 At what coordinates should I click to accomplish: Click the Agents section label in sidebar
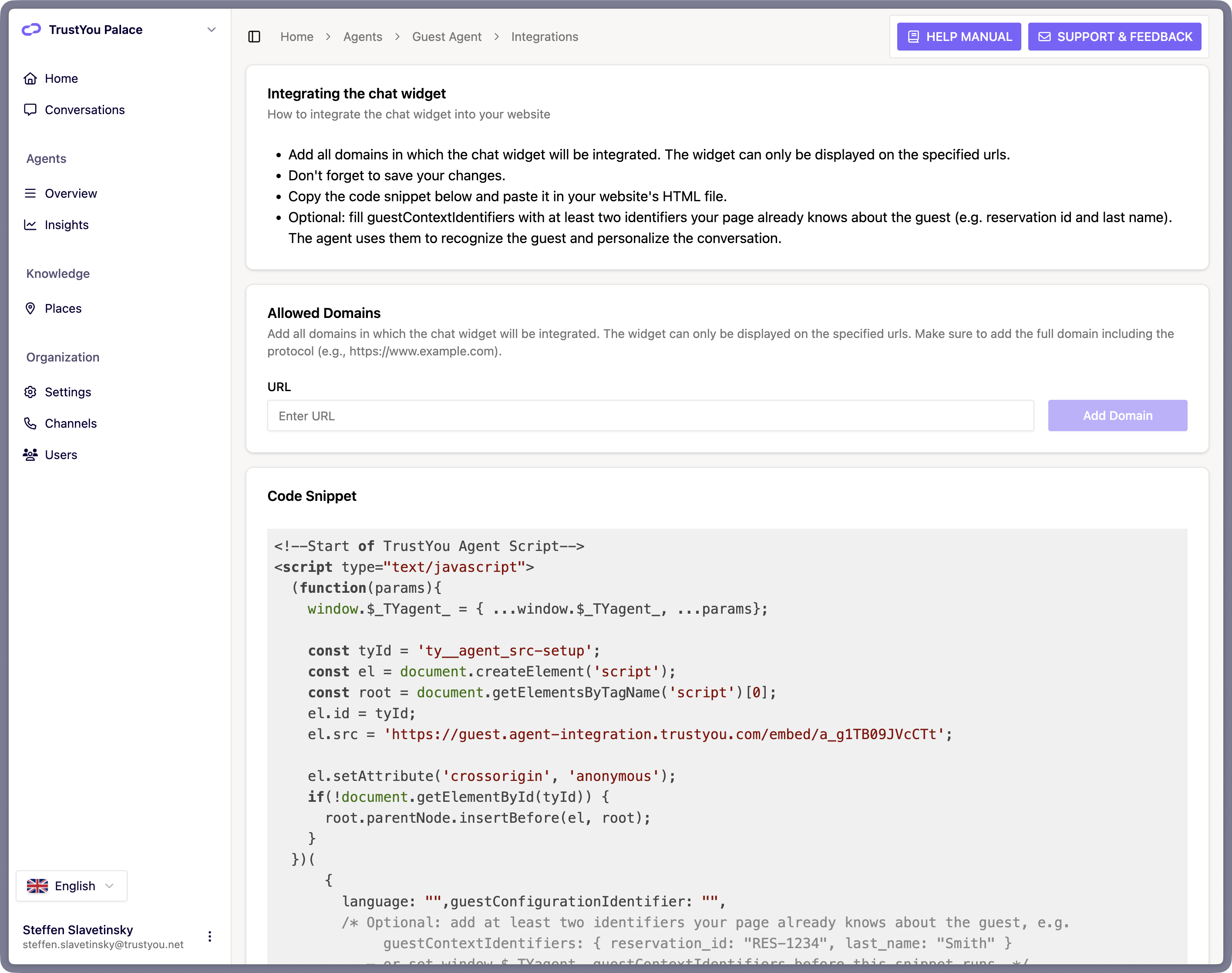46,159
